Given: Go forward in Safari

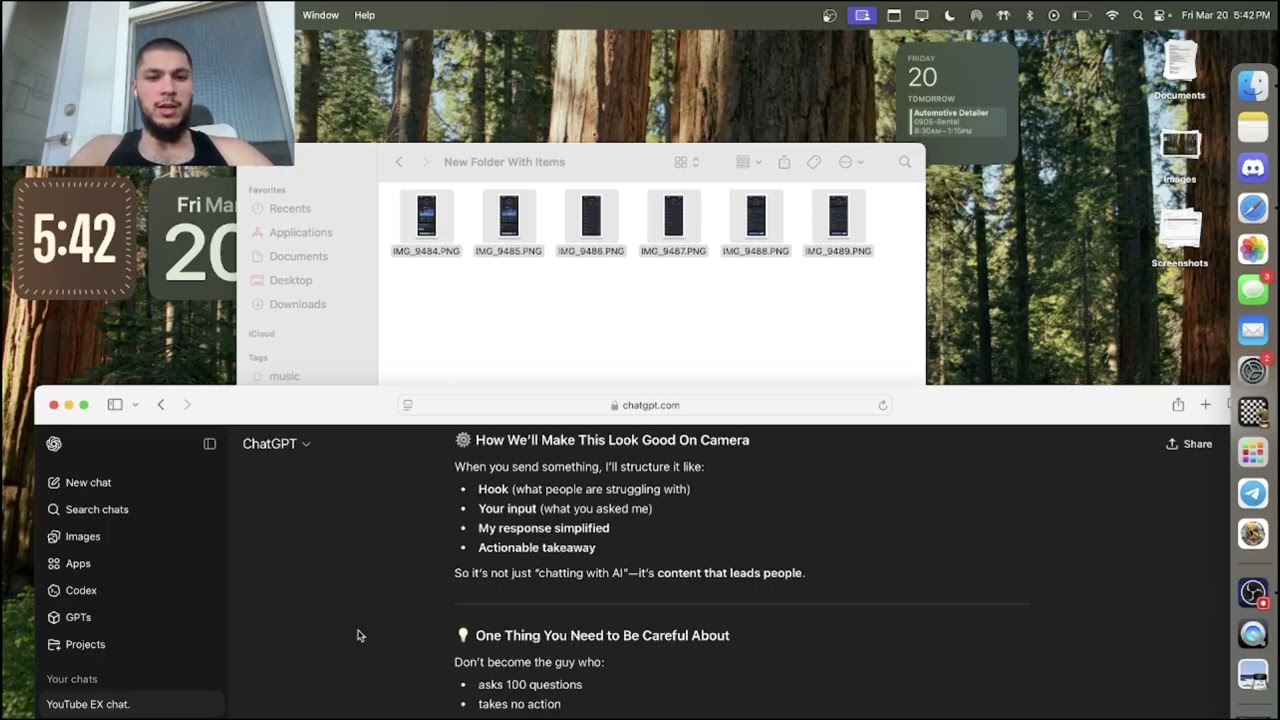Looking at the screenshot, I should (x=187, y=405).
